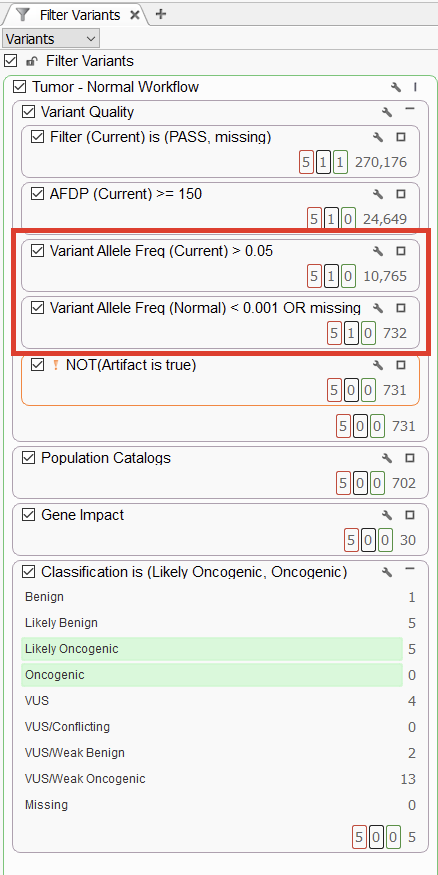The height and width of the screenshot is (875, 438).
Task: Open wrench settings for AFDP (Current) filter
Action: tap(378, 194)
